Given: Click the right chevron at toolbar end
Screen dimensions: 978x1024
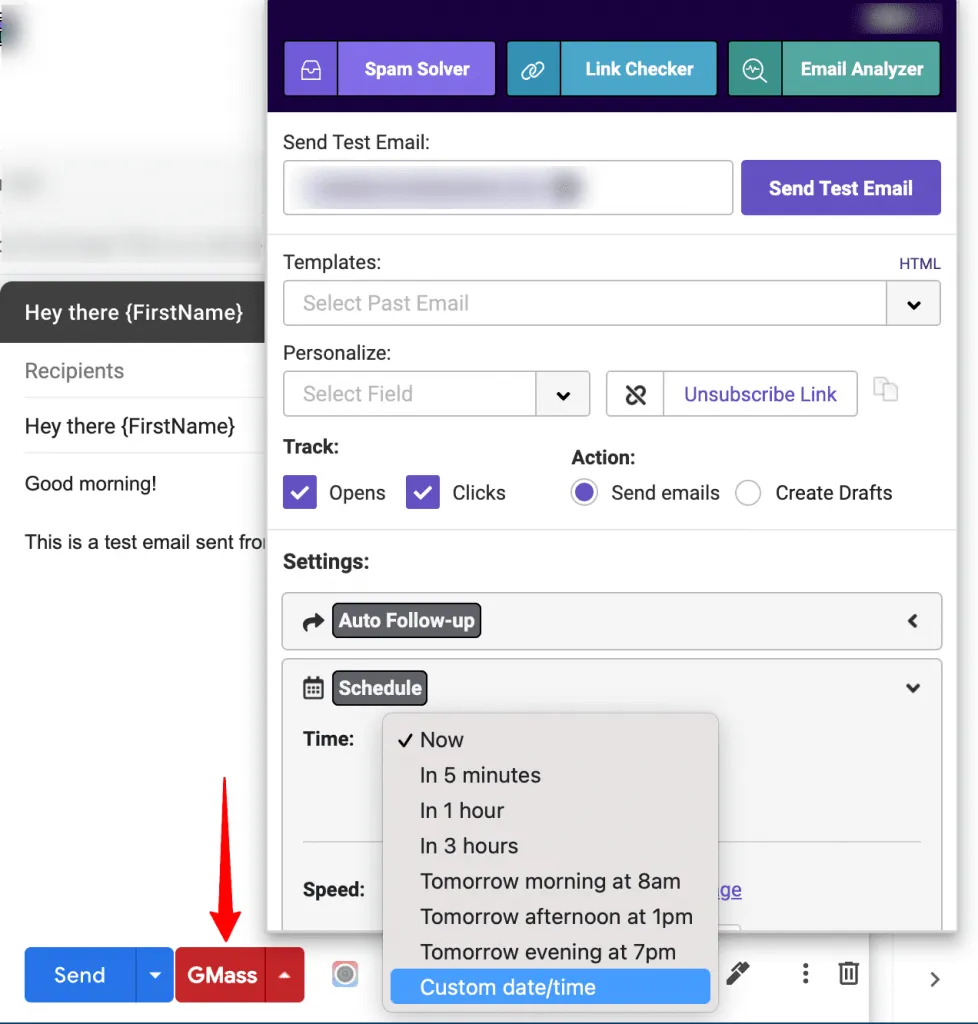Looking at the screenshot, I should pyautogui.click(x=934, y=979).
